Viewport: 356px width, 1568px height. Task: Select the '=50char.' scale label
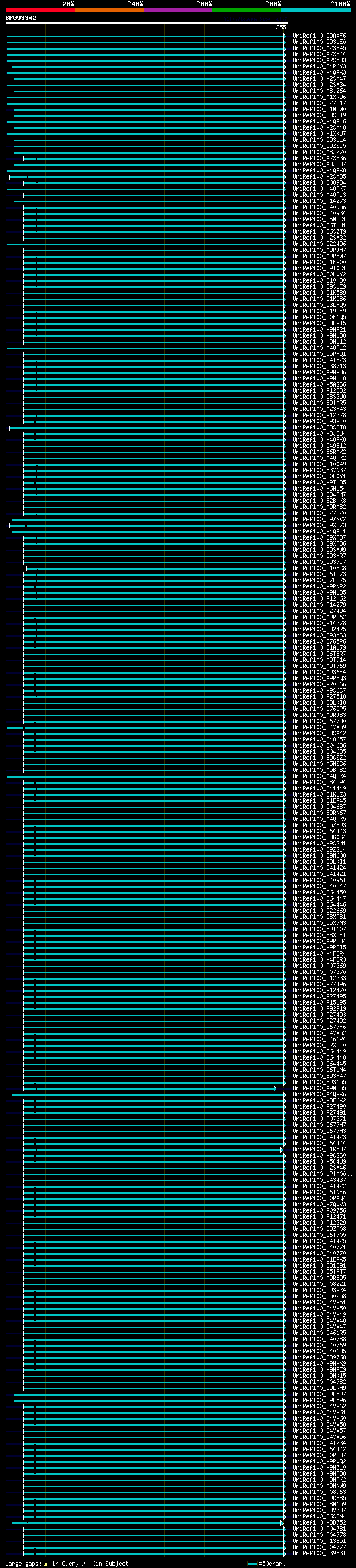[271, 1563]
